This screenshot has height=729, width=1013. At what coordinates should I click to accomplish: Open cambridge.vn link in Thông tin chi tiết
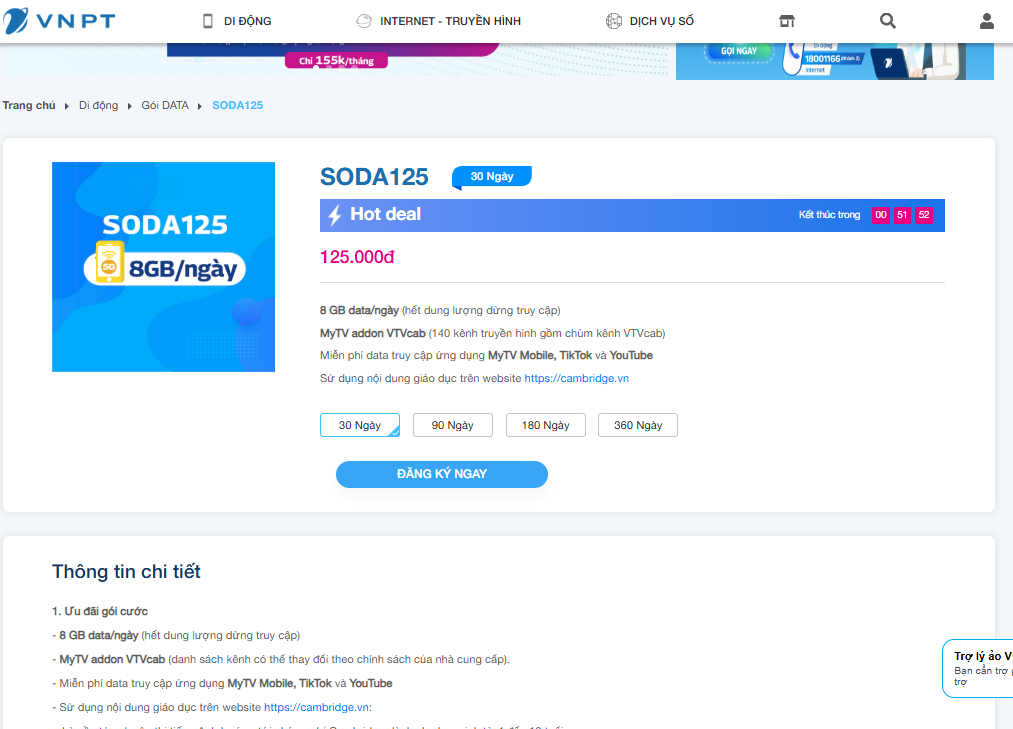click(x=317, y=707)
